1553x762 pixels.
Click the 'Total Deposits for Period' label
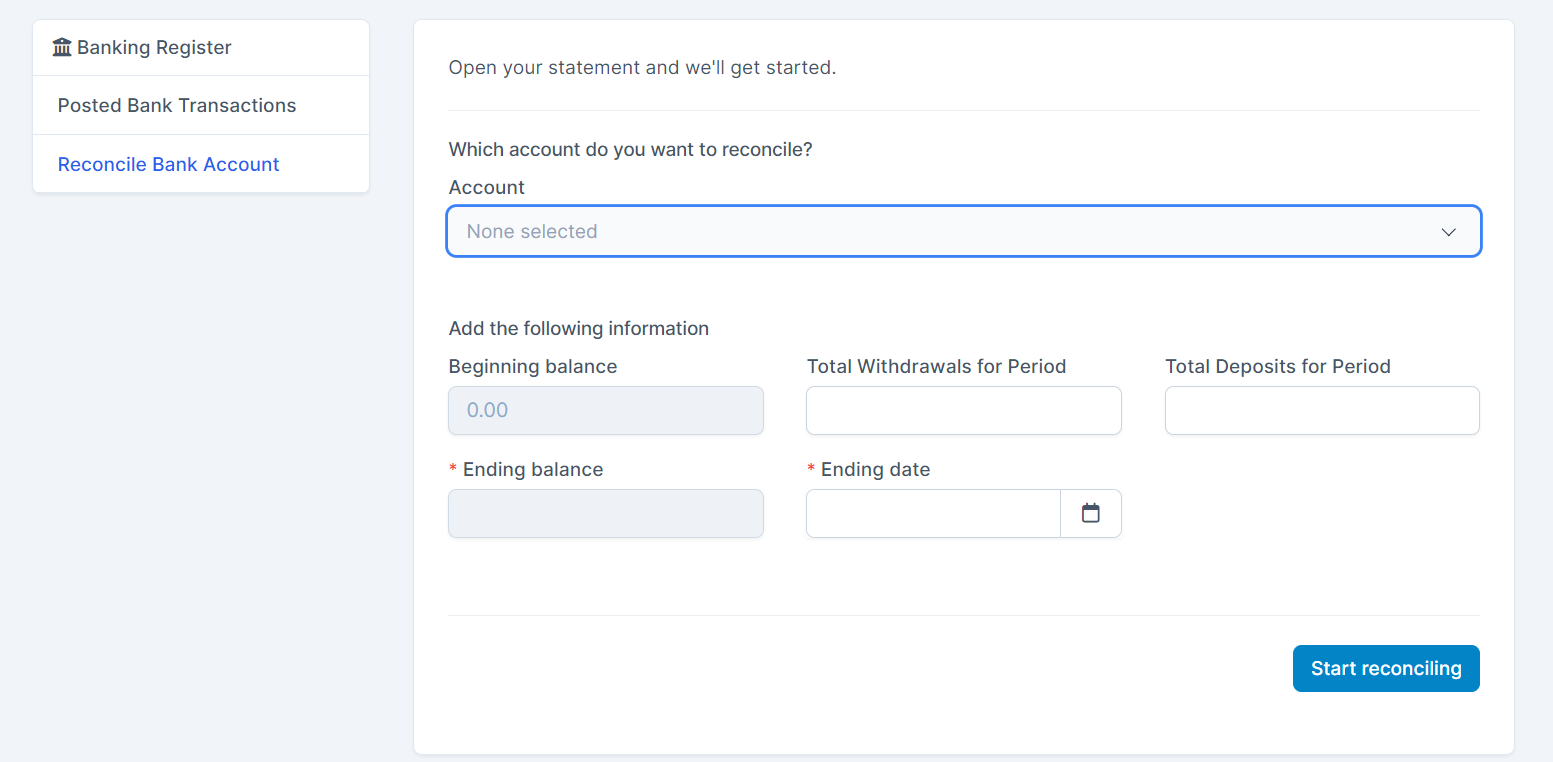(x=1277, y=366)
